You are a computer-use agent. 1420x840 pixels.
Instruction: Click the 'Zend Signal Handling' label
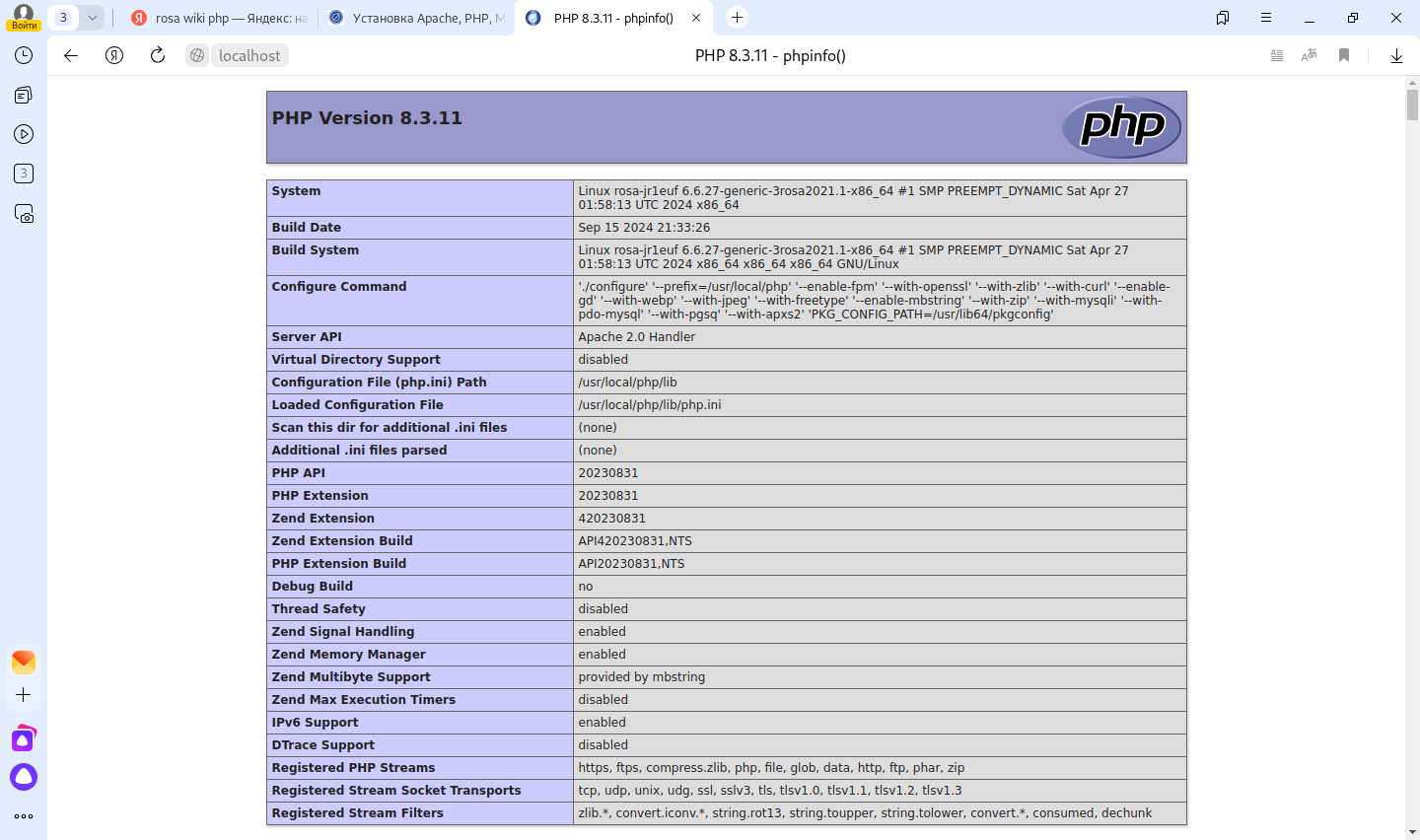click(343, 632)
